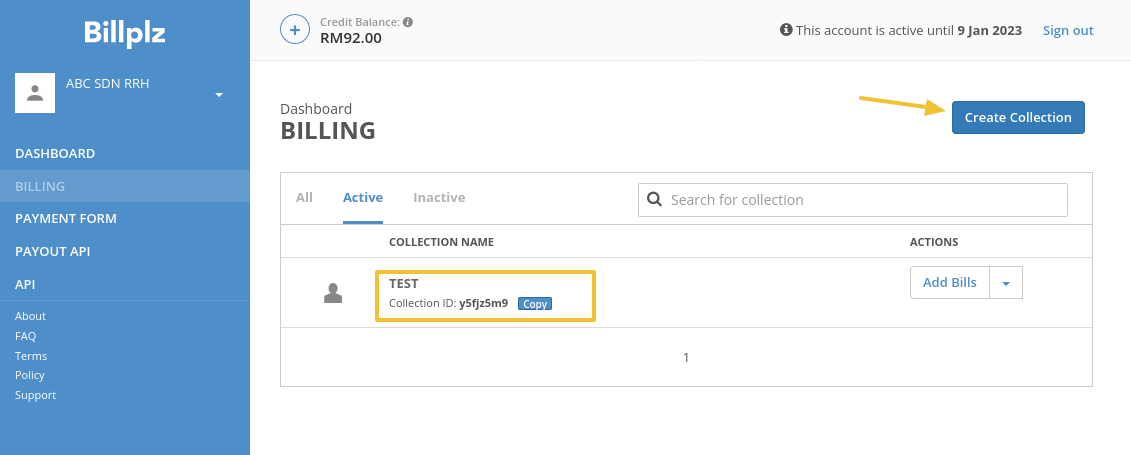Open the Add Bills dropdown caret
Image resolution: width=1131 pixels, height=455 pixels.
click(x=1006, y=283)
